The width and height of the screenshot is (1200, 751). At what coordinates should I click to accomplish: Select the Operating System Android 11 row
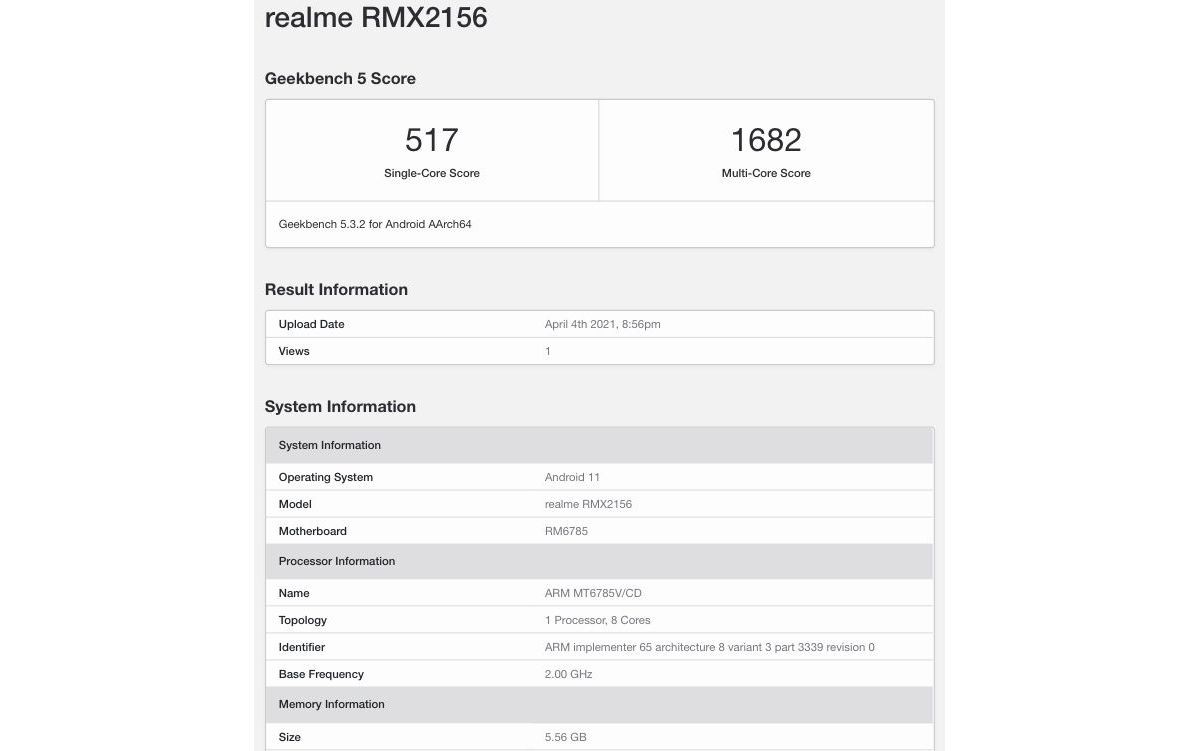click(600, 477)
